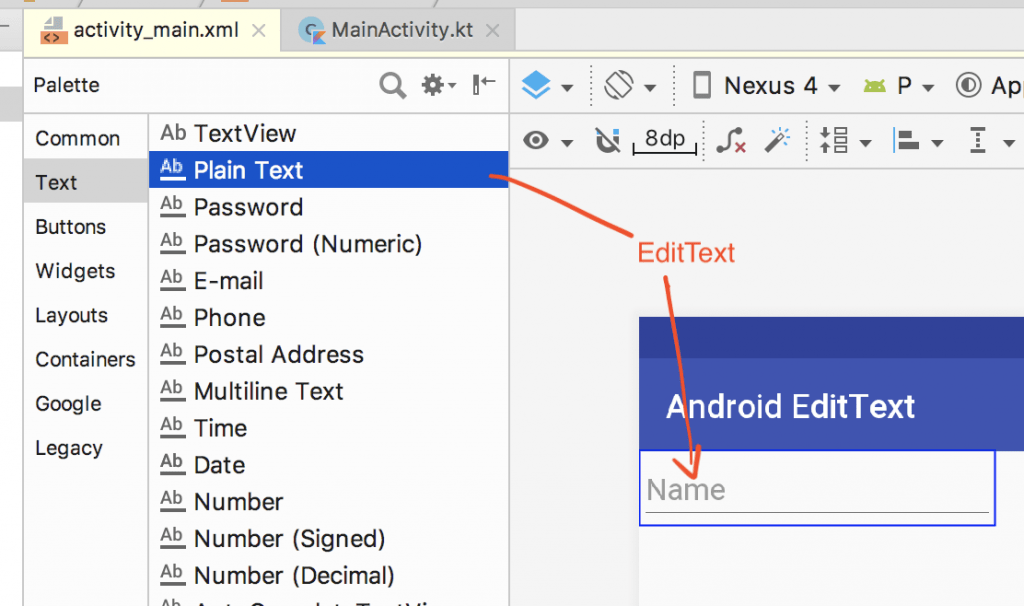Select the Buttons category in Palette

pyautogui.click(x=70, y=227)
